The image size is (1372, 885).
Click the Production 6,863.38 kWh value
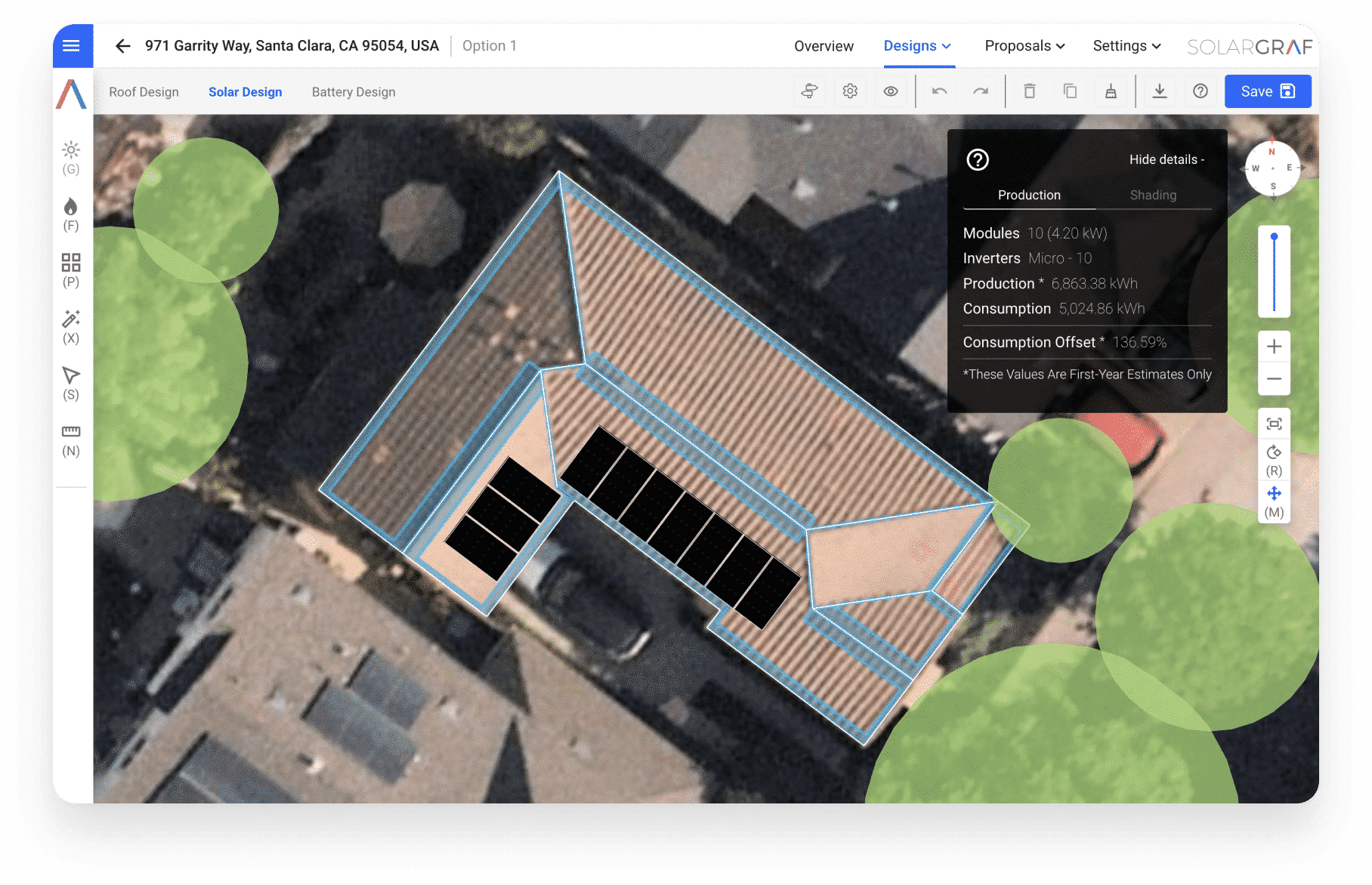click(x=1094, y=284)
